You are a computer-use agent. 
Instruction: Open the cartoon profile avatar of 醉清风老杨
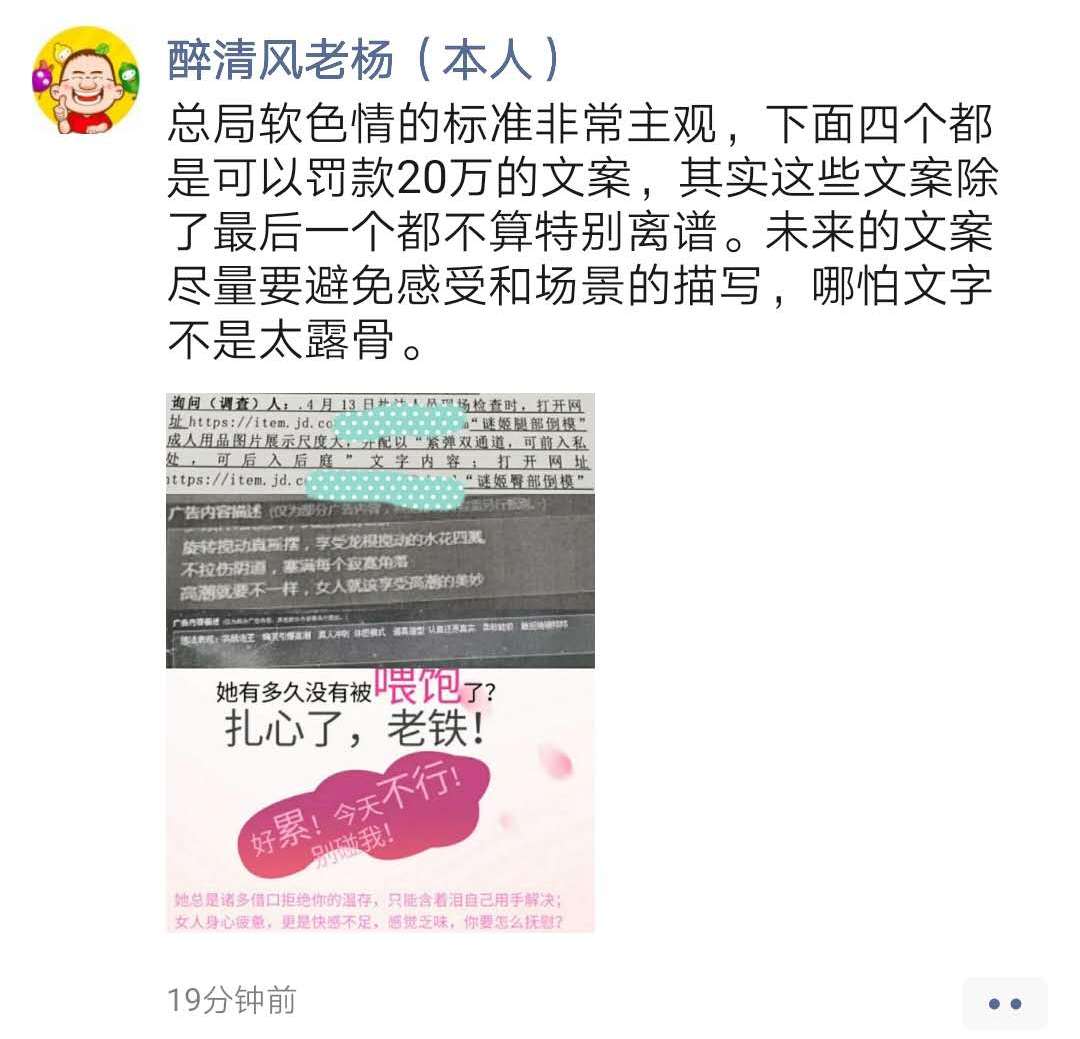tap(86, 80)
